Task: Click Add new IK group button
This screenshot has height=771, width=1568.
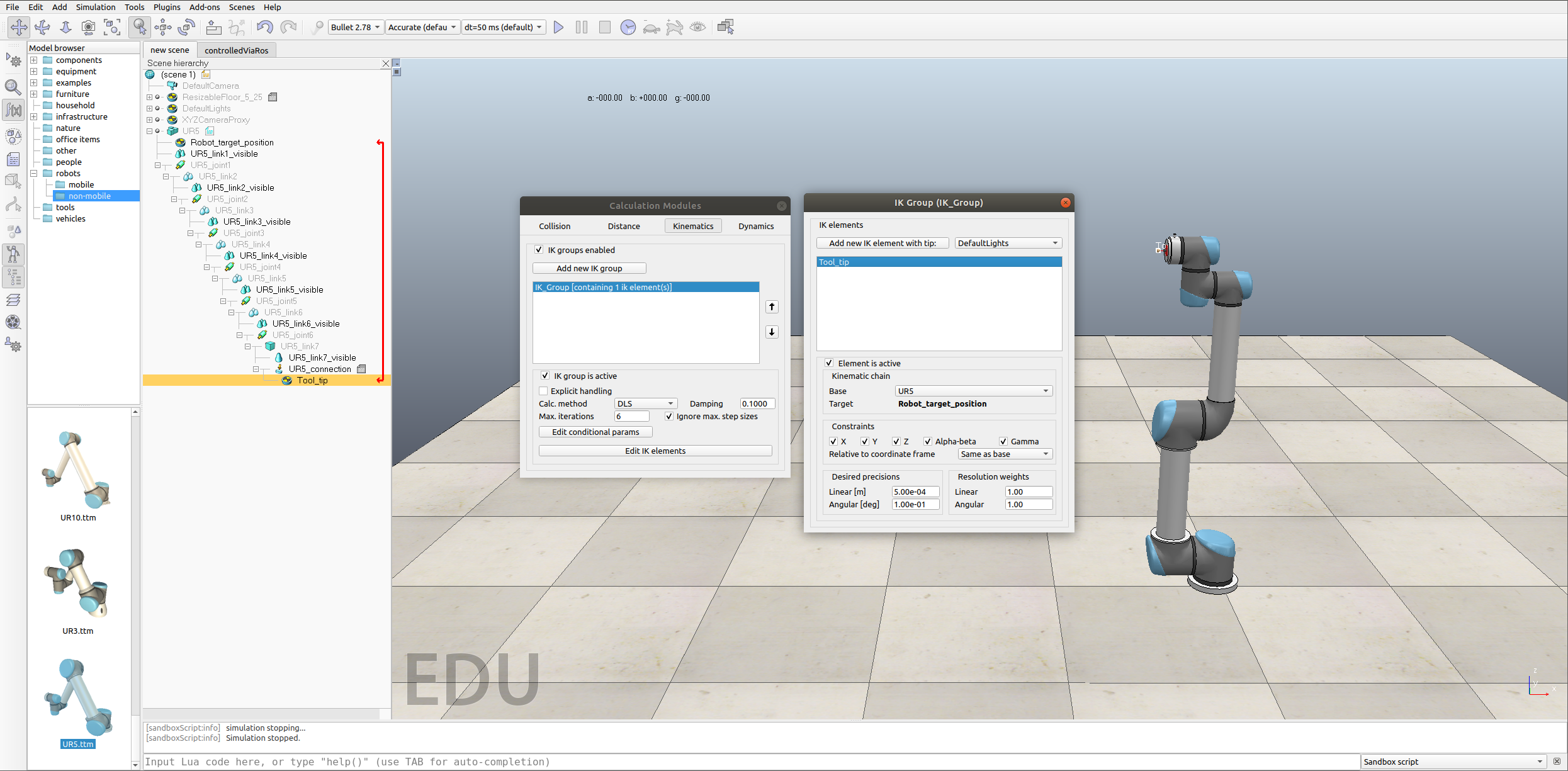Action: point(589,268)
